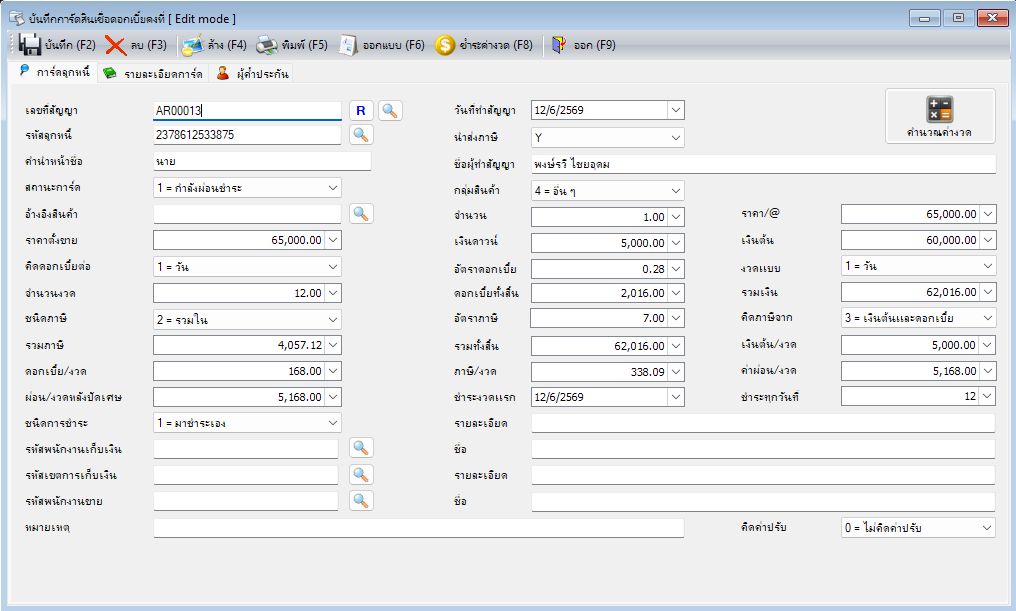
Task: Click the save floppy disk icon (F2)
Action: click(30, 45)
